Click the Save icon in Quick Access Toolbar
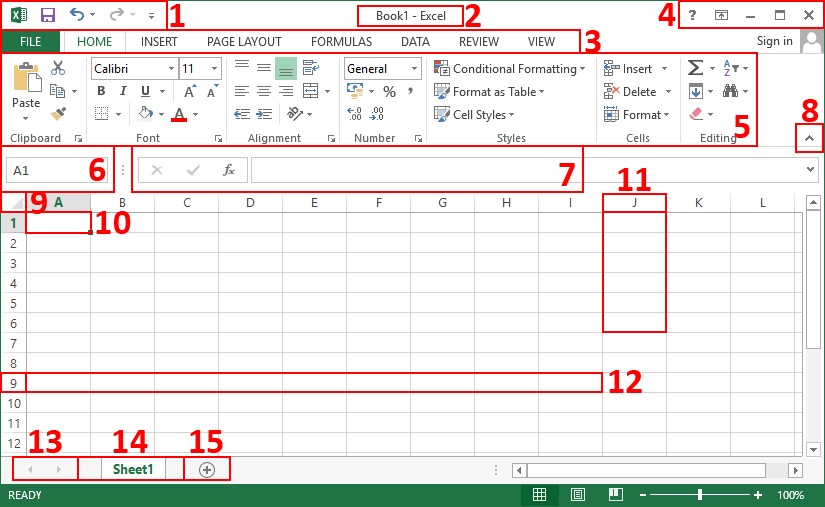This screenshot has height=507, width=825. (x=47, y=15)
